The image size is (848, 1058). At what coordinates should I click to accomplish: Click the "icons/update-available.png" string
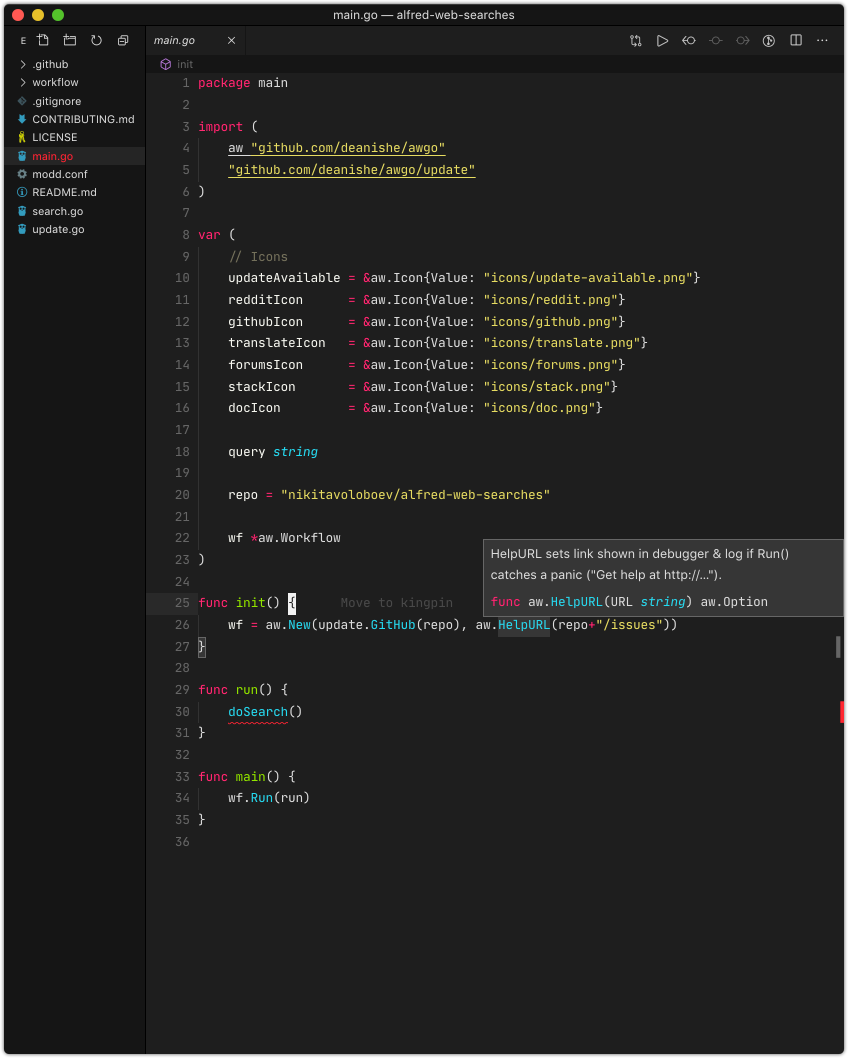pos(588,278)
